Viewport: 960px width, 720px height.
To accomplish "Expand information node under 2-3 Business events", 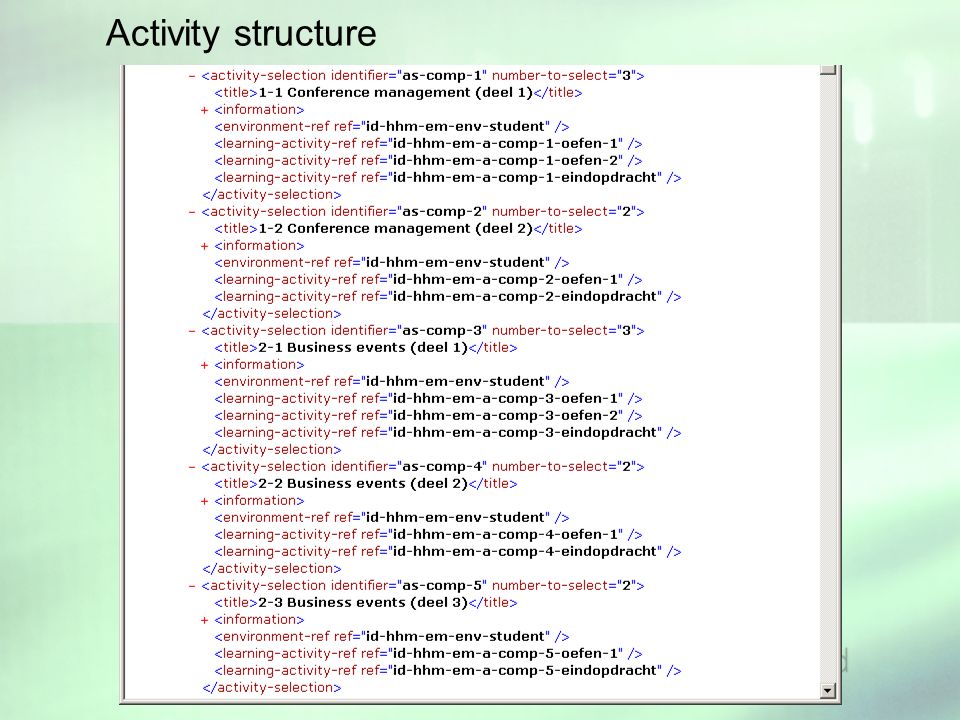I will click(204, 620).
